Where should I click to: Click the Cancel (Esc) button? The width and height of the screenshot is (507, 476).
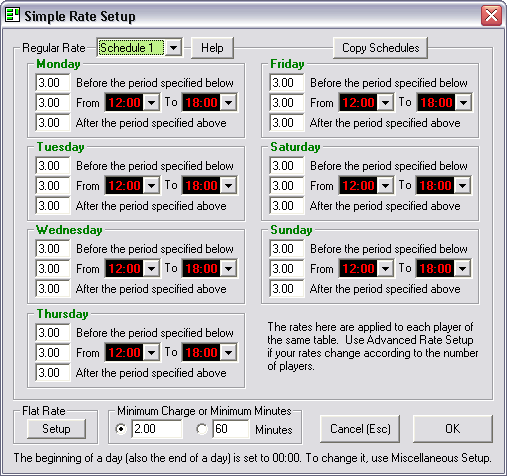[x=360, y=429]
